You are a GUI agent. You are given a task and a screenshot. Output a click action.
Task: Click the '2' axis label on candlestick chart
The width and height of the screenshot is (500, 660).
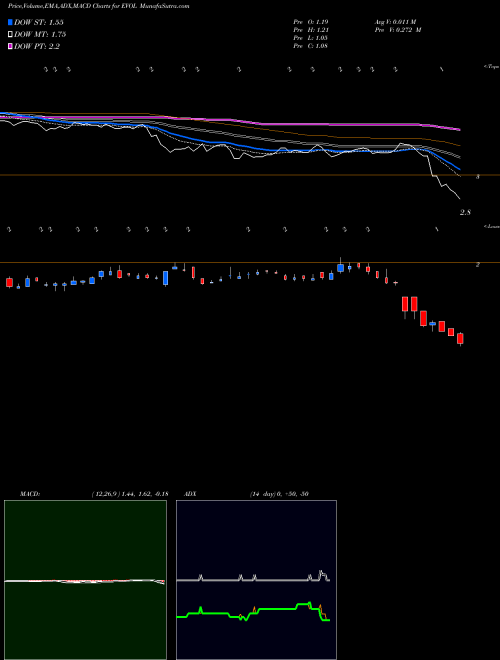(478, 264)
